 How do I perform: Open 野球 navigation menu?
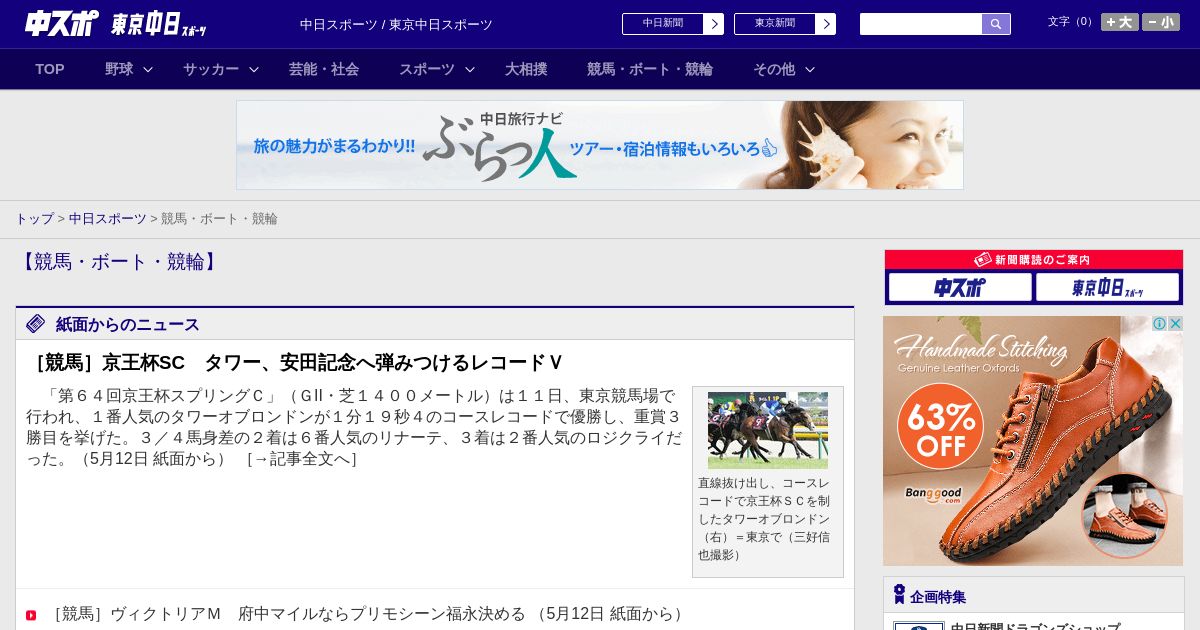point(119,69)
